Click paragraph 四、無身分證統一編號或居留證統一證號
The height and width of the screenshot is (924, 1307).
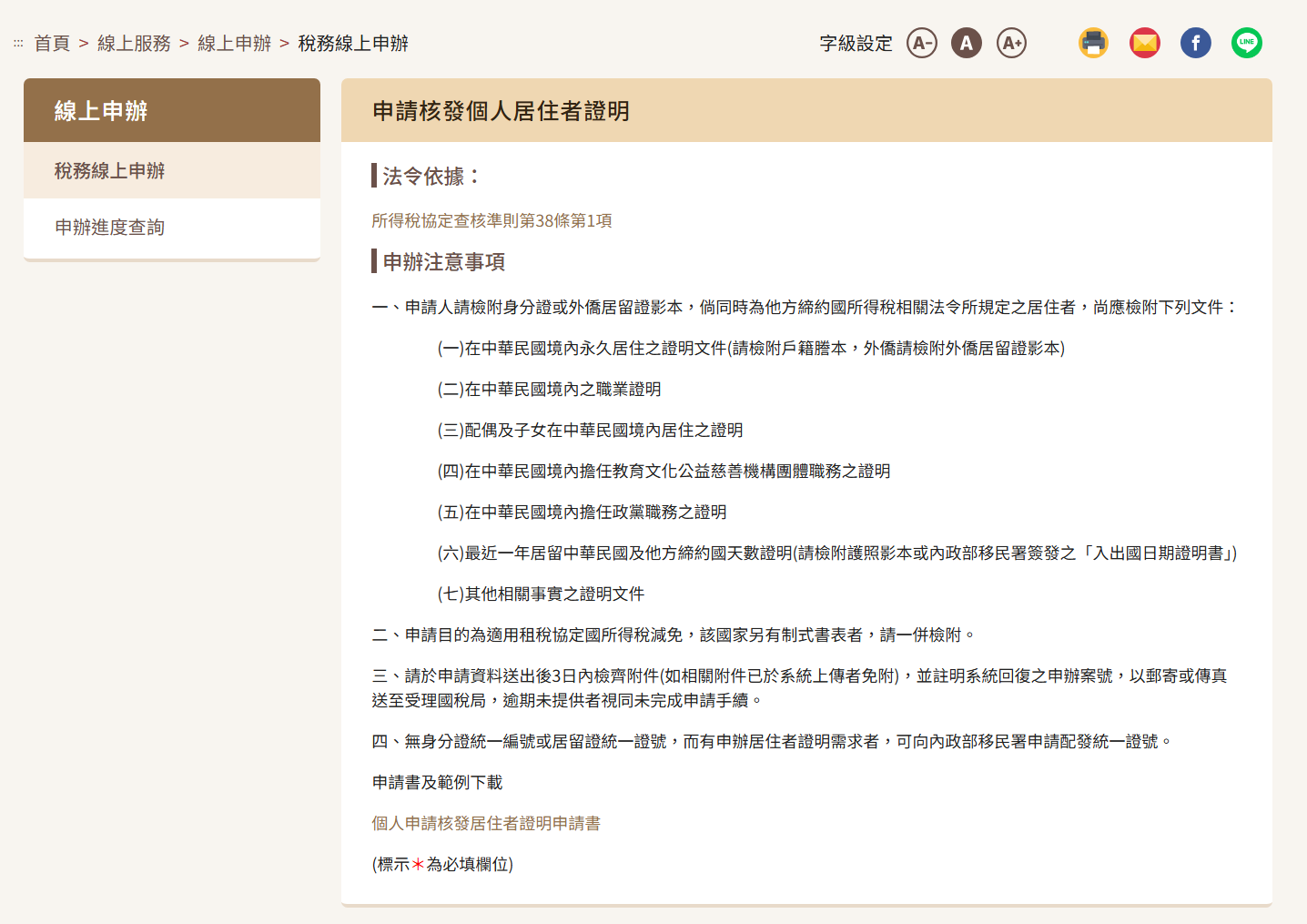pos(773,741)
